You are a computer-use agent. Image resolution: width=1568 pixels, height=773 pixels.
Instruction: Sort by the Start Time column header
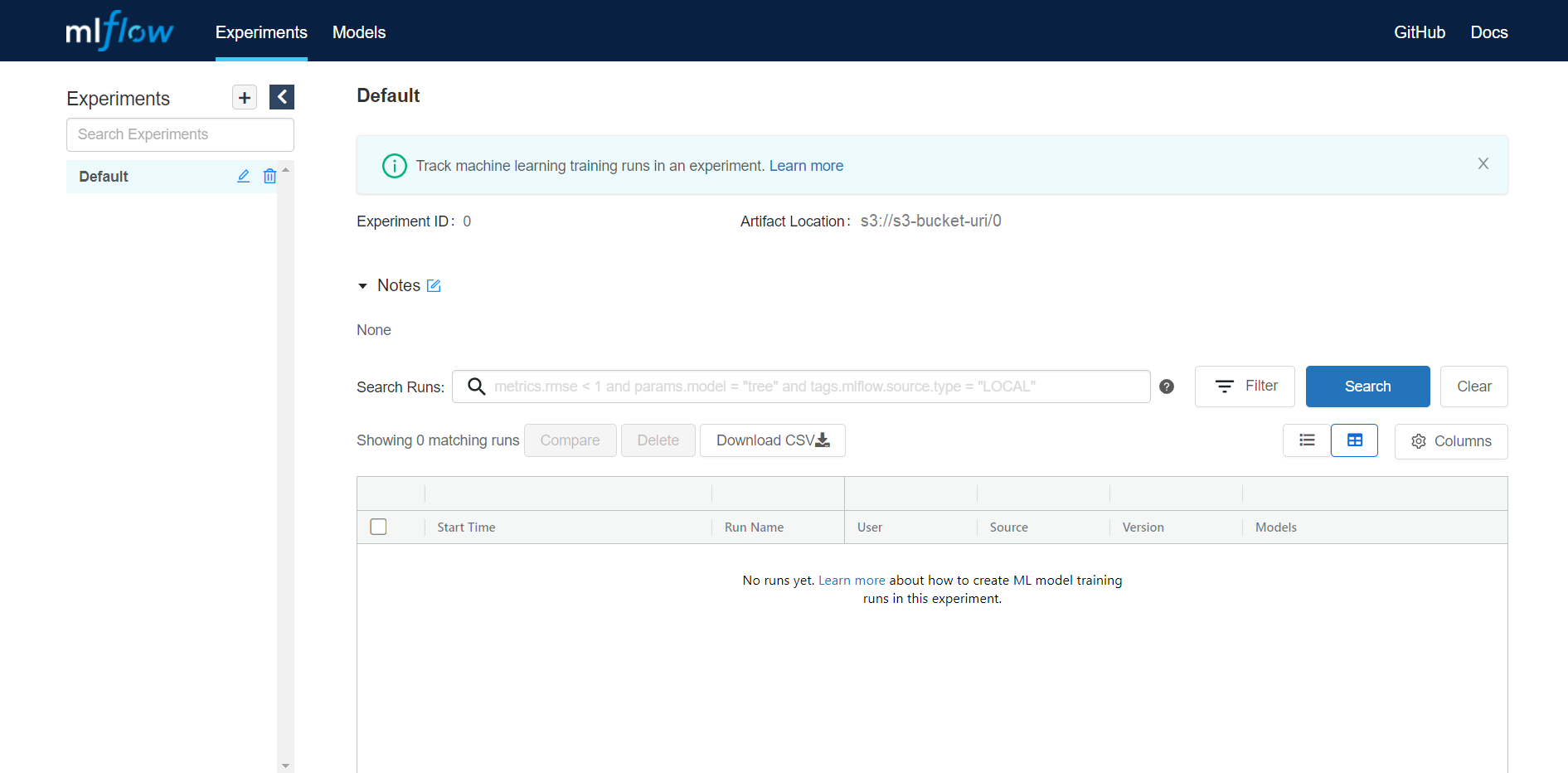tap(466, 527)
